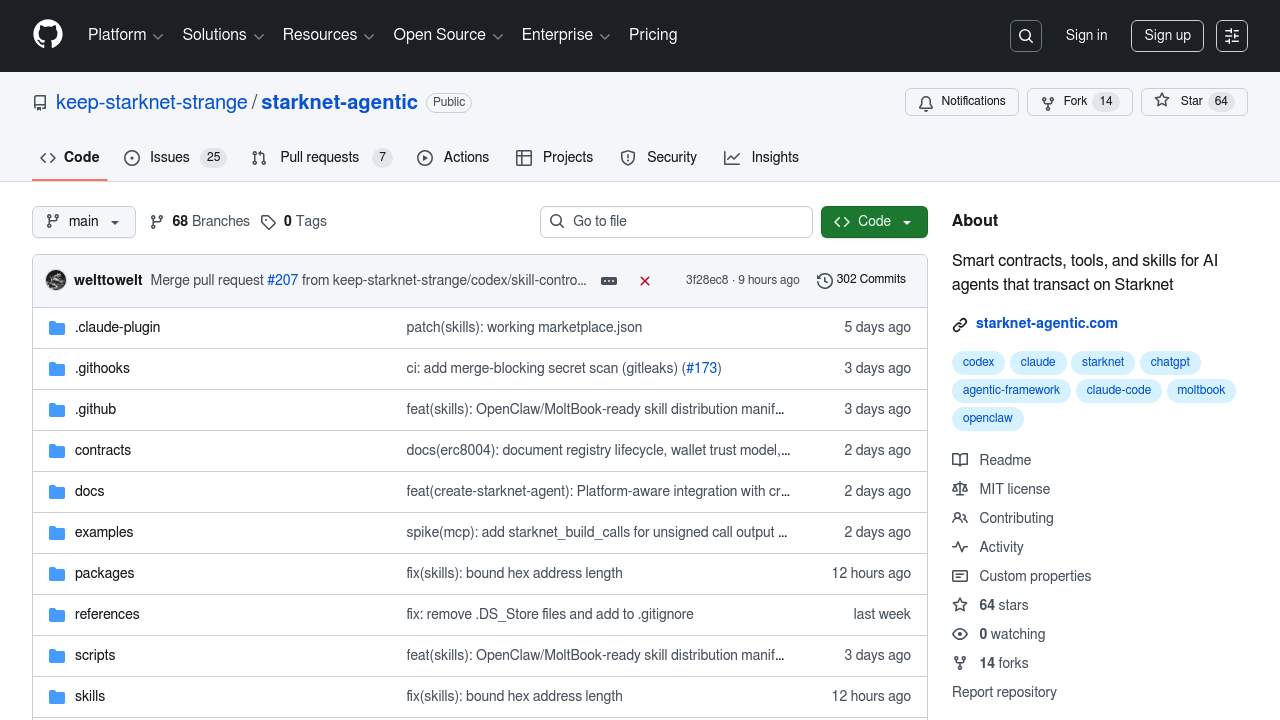
Task: Expand the Platform menu
Action: pyautogui.click(x=125, y=35)
